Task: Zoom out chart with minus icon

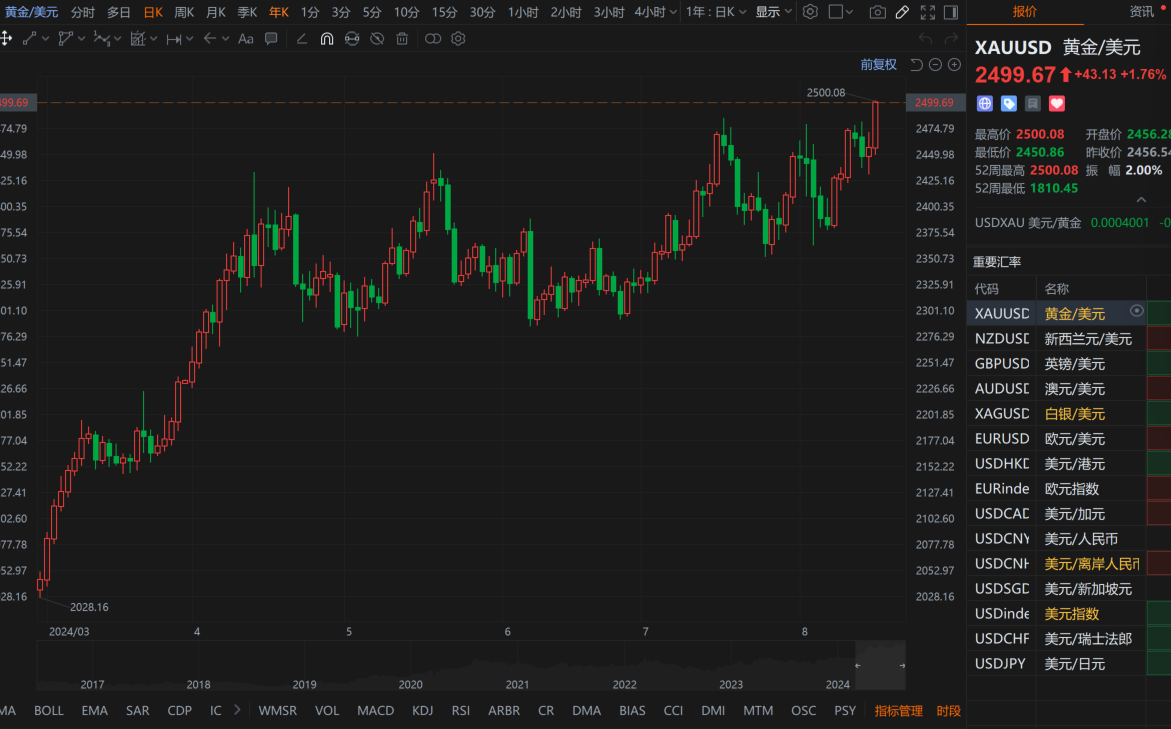Action: 935,65
